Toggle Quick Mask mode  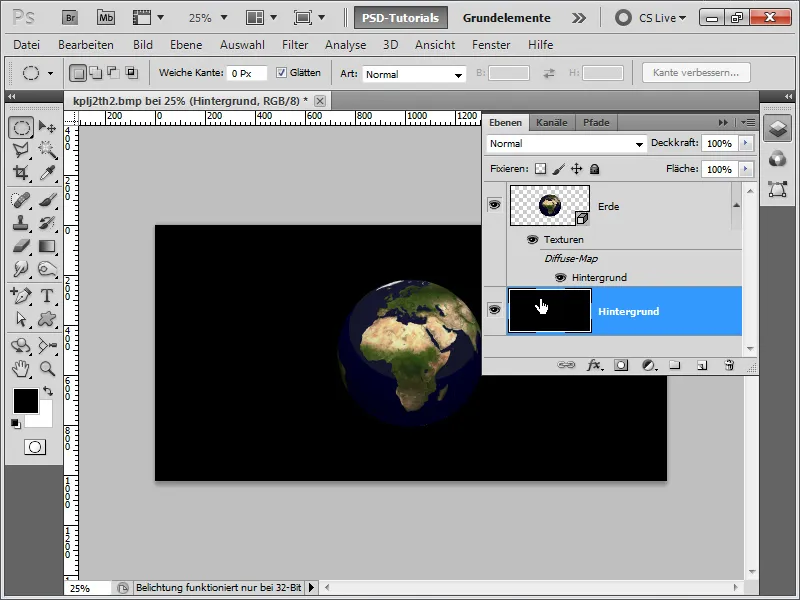35,447
